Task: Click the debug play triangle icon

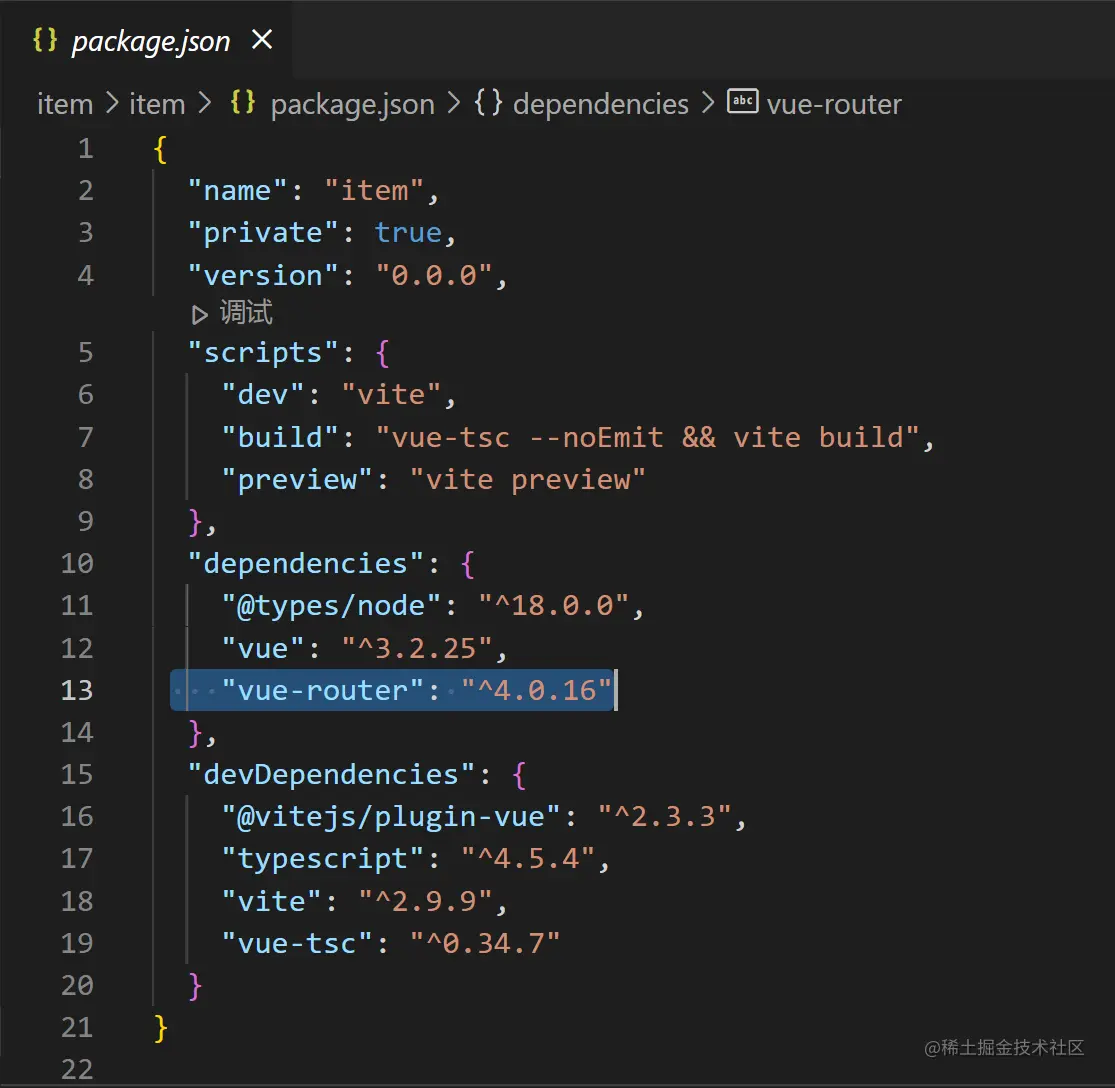Action: pyautogui.click(x=200, y=314)
